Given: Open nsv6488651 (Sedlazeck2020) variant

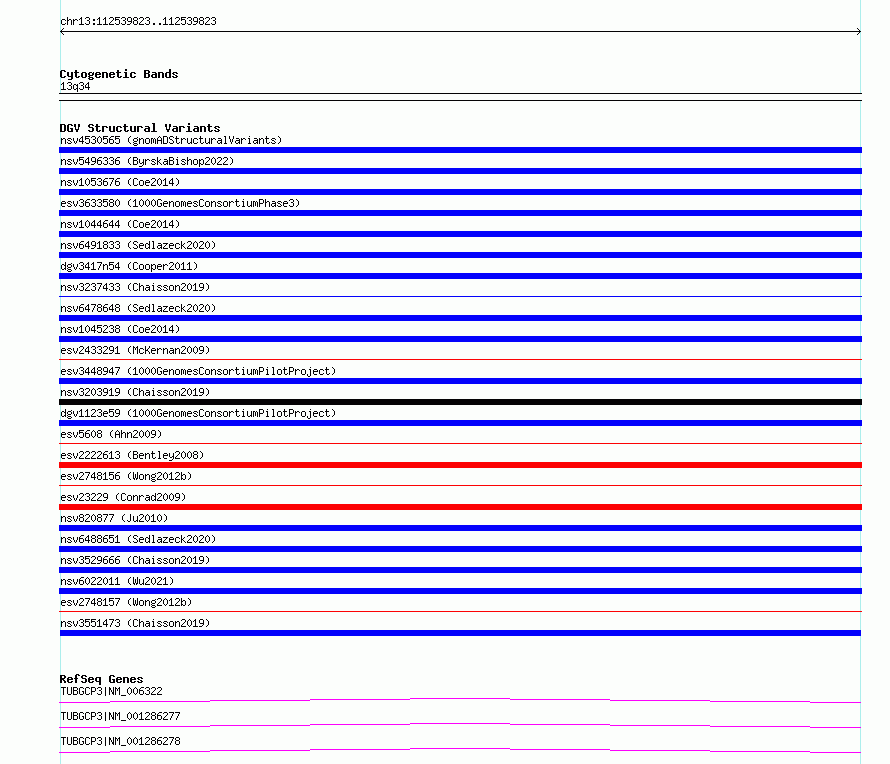Looking at the screenshot, I should click(x=138, y=539).
